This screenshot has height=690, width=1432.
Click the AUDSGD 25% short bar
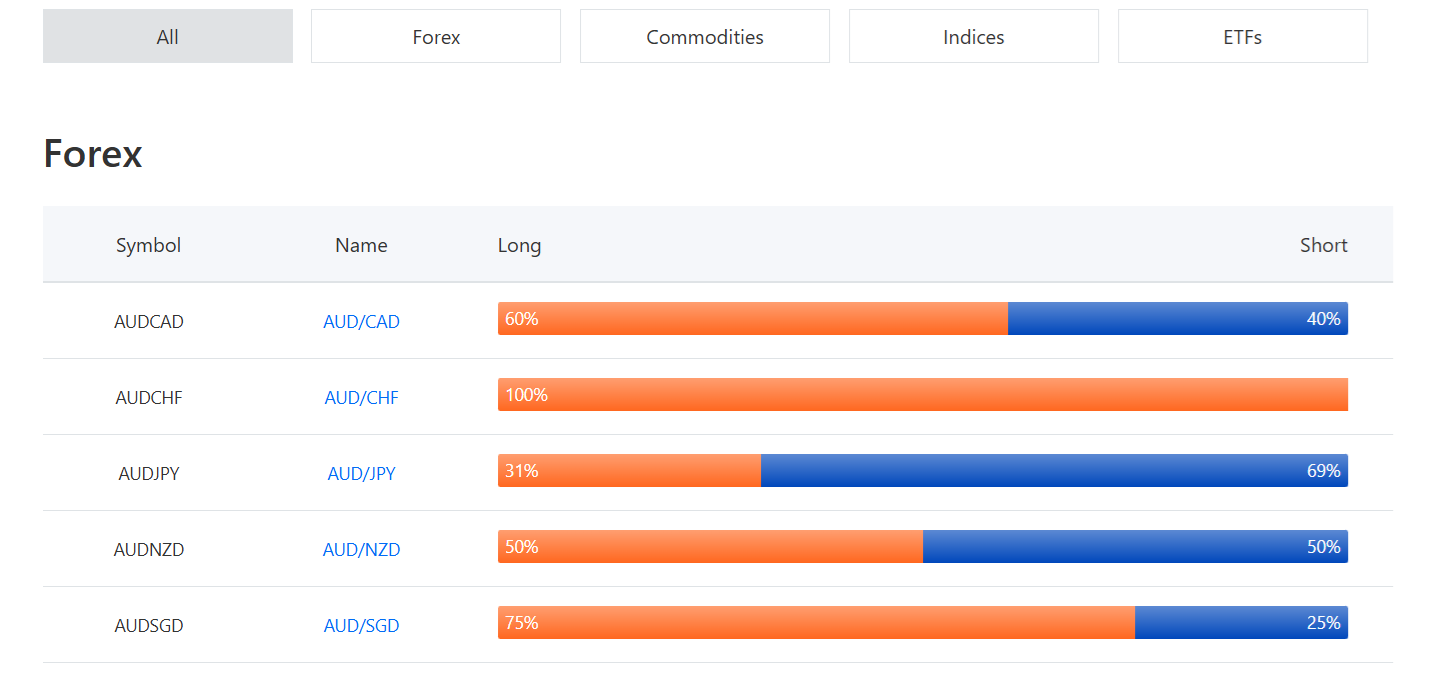[1242, 623]
